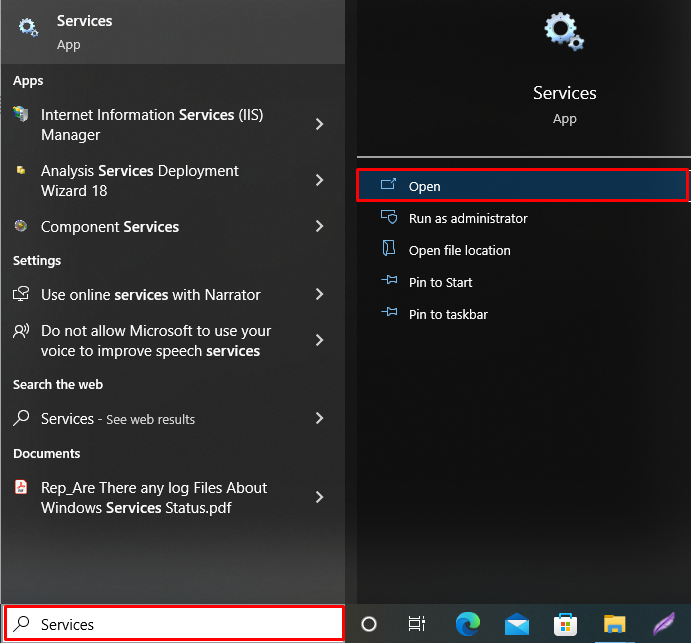Click the Open file location icon
This screenshot has width=691, height=643.
click(389, 248)
